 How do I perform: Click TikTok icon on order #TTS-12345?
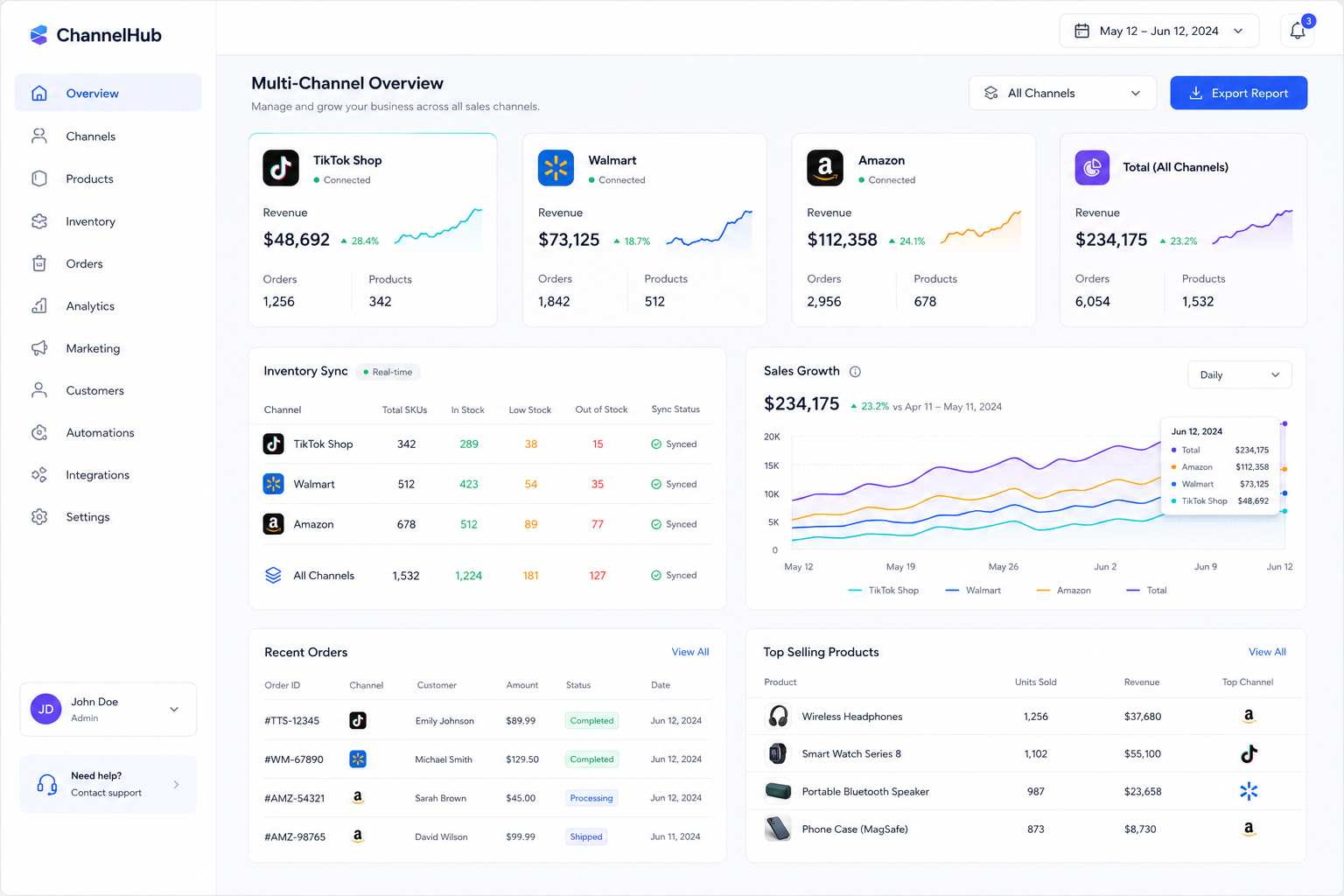pos(357,720)
